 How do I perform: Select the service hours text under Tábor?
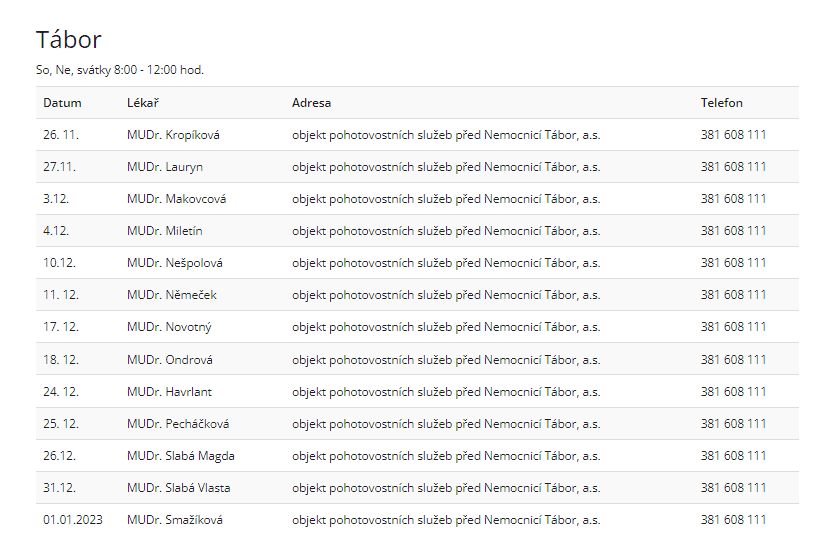[120, 70]
